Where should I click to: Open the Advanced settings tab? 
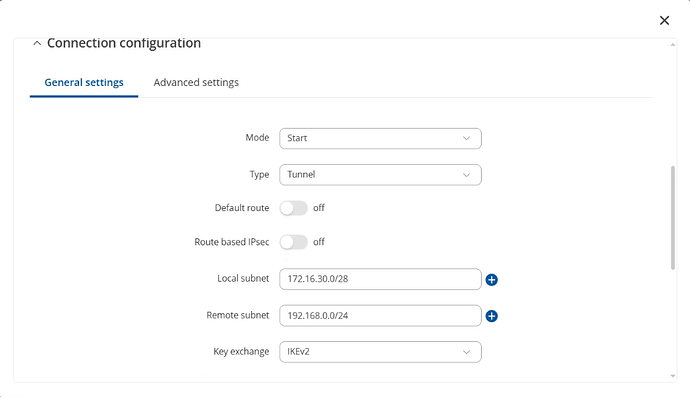pos(196,82)
